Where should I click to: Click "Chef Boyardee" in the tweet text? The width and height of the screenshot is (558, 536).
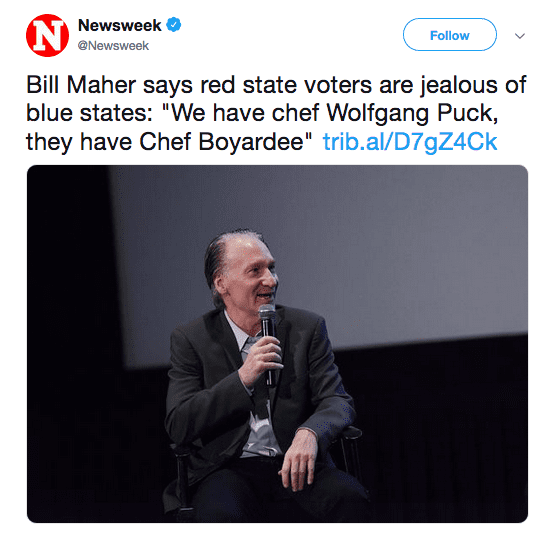coord(221,142)
